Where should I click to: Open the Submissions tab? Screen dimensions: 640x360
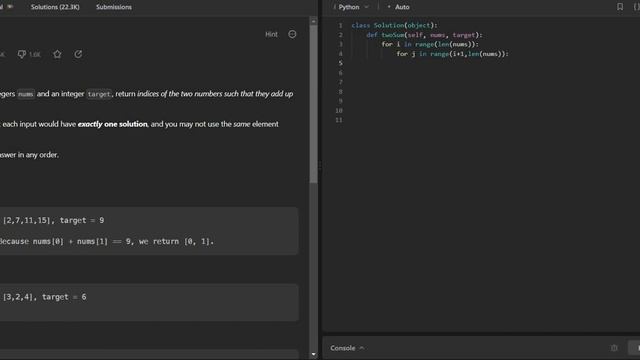(114, 7)
